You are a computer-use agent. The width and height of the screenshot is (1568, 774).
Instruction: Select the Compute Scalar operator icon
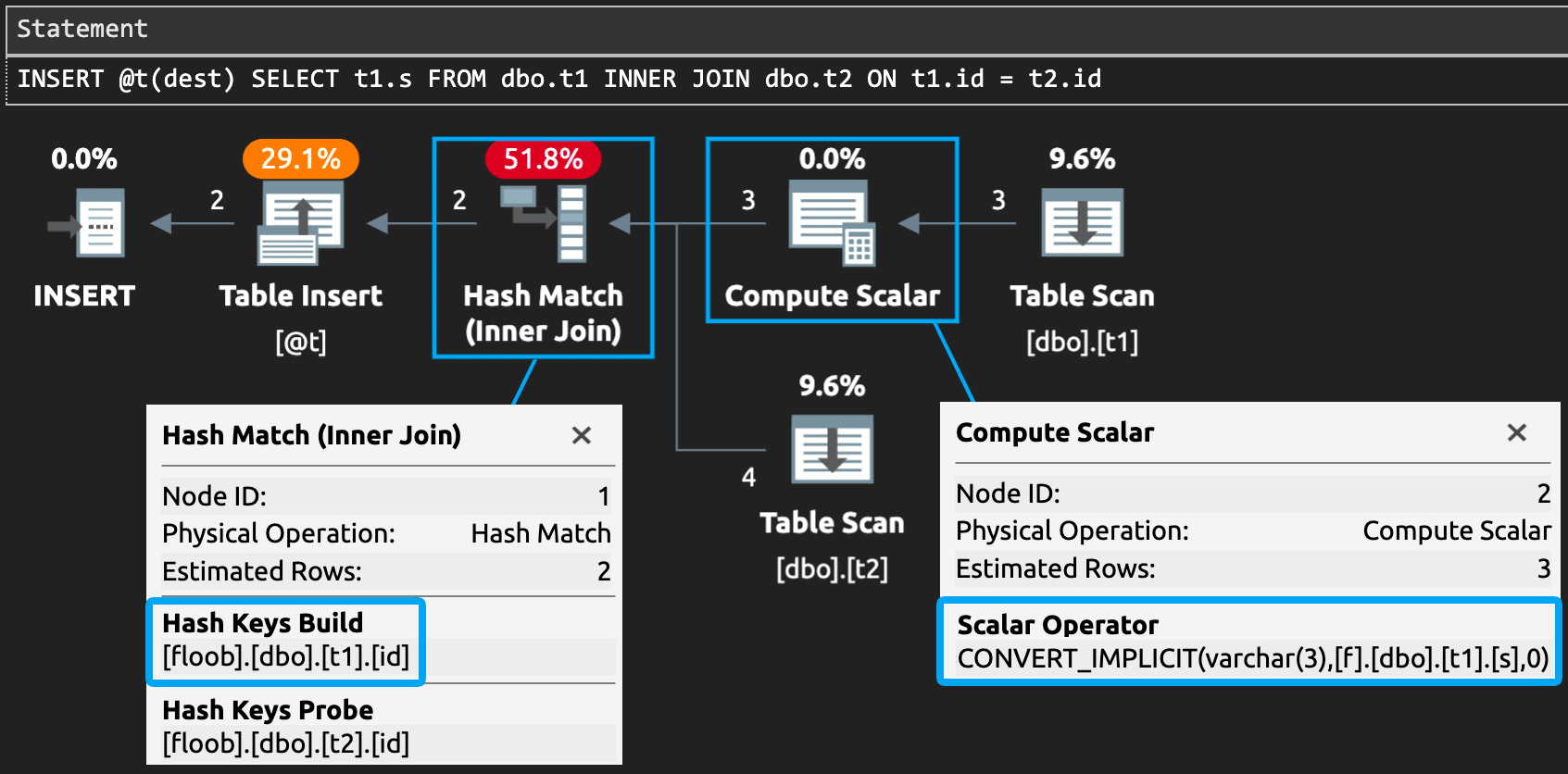tap(832, 223)
